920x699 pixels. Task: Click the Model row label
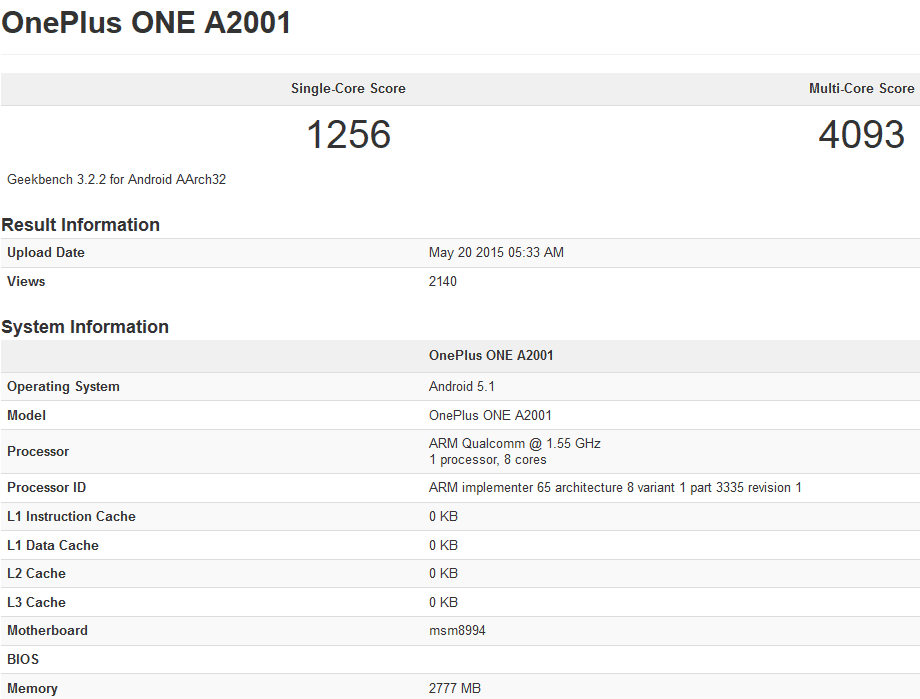tap(27, 416)
